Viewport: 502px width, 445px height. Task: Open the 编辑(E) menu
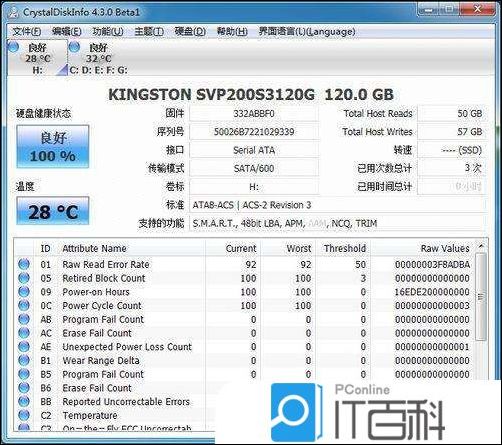(66, 31)
